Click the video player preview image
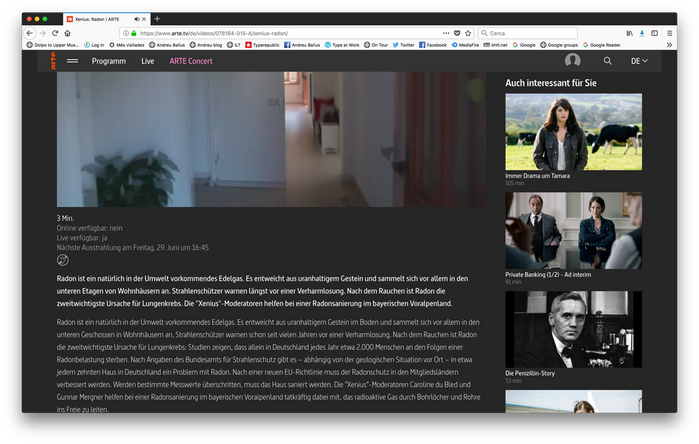Viewport: 699px width, 444px height. tap(271, 139)
